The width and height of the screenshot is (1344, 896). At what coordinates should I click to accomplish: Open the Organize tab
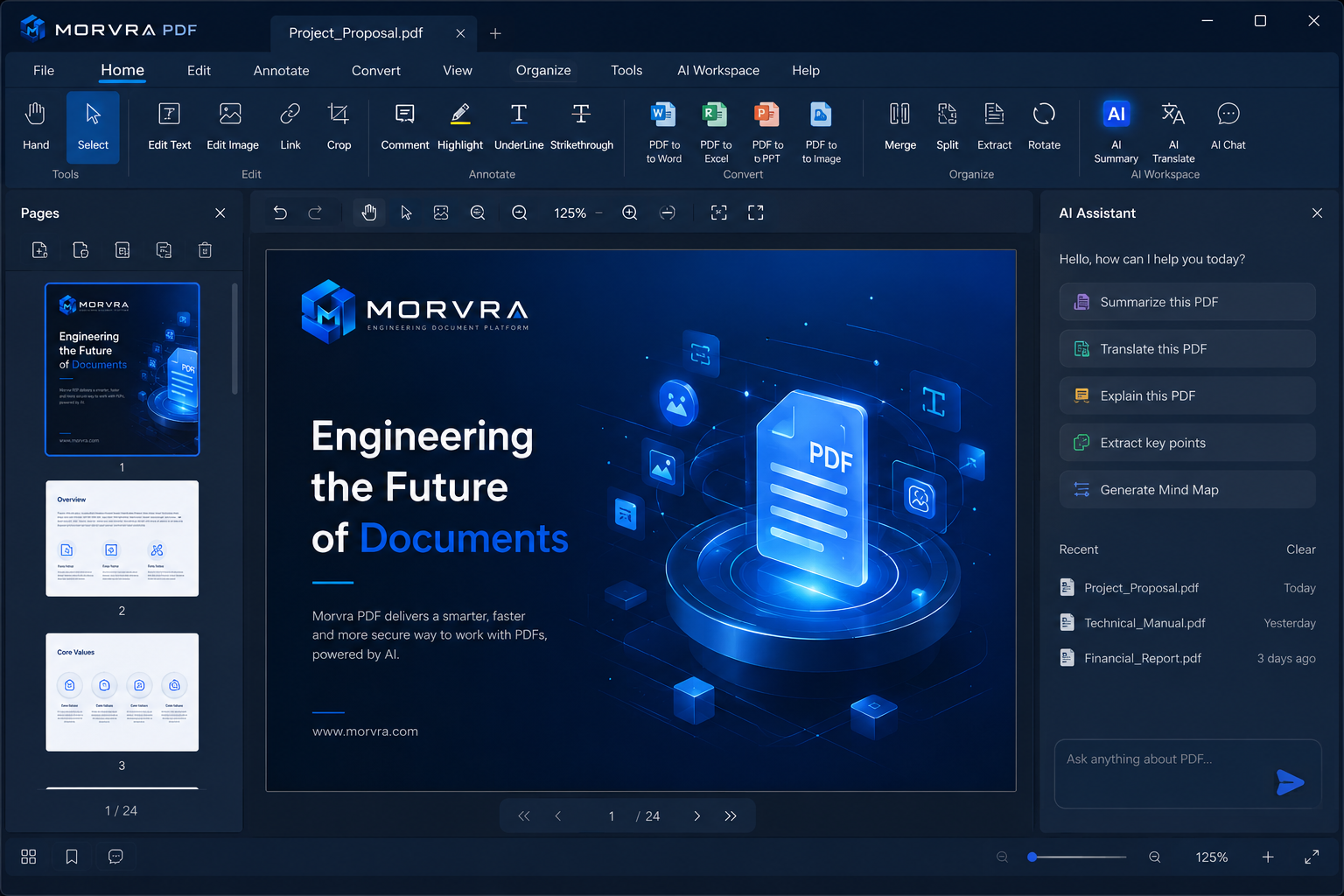click(x=543, y=71)
